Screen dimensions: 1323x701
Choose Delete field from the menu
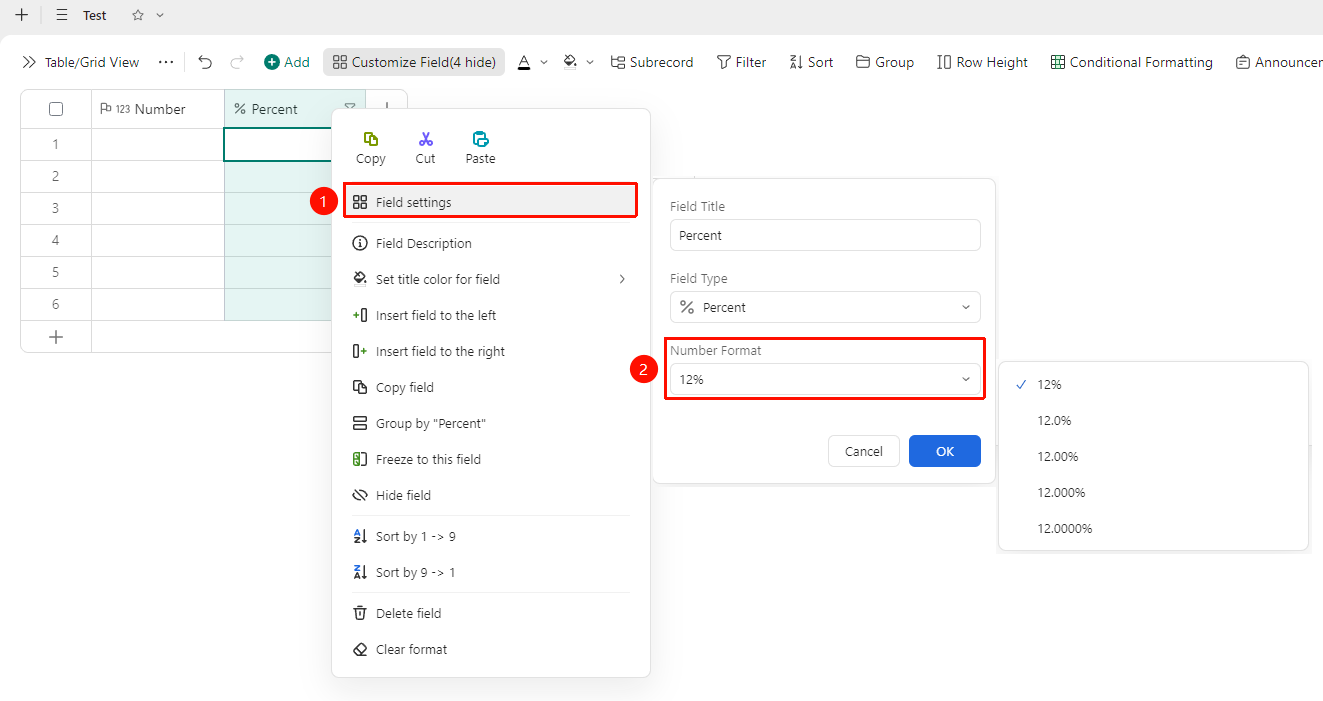coord(490,613)
